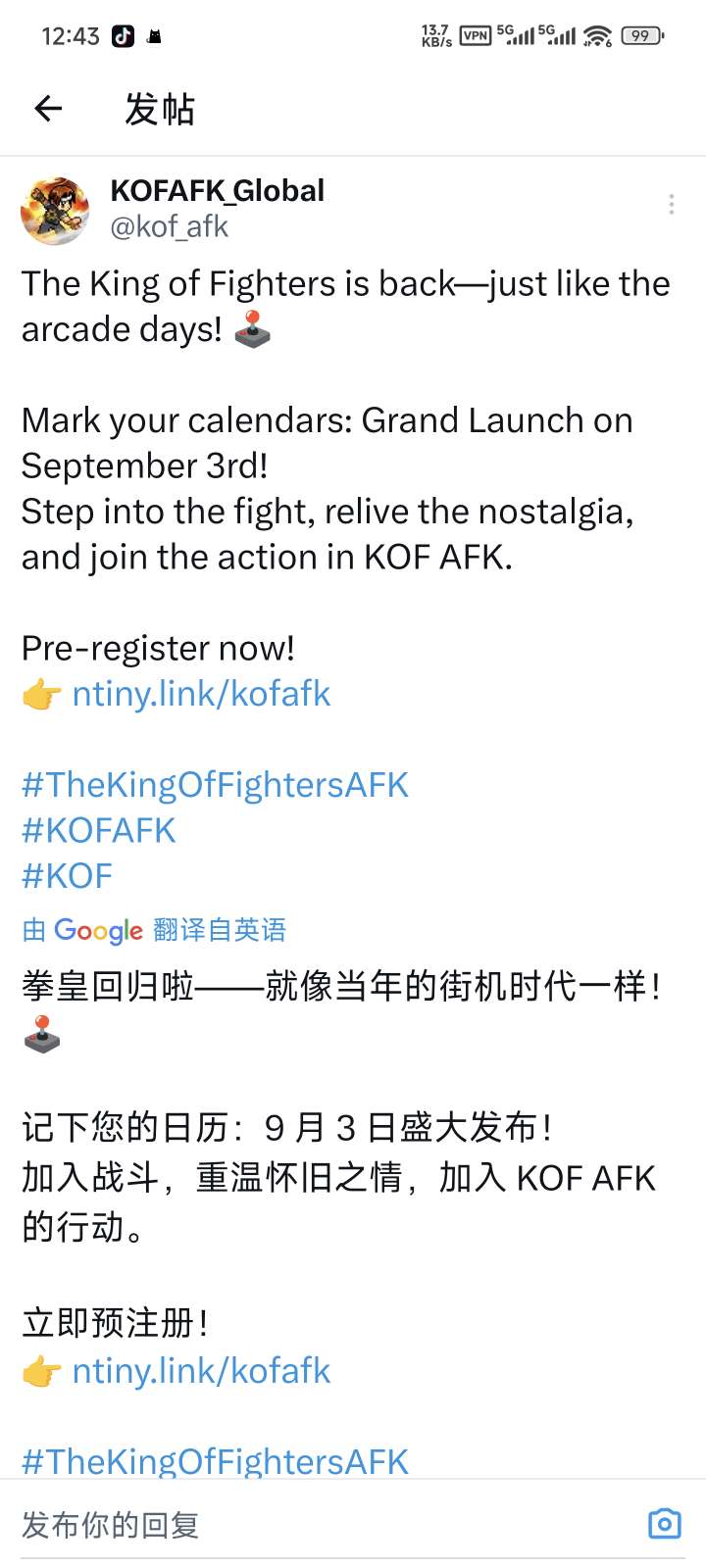Image resolution: width=706 pixels, height=1568 pixels.
Task: Open the first ntiny.link/kofafk link
Action: click(201, 694)
